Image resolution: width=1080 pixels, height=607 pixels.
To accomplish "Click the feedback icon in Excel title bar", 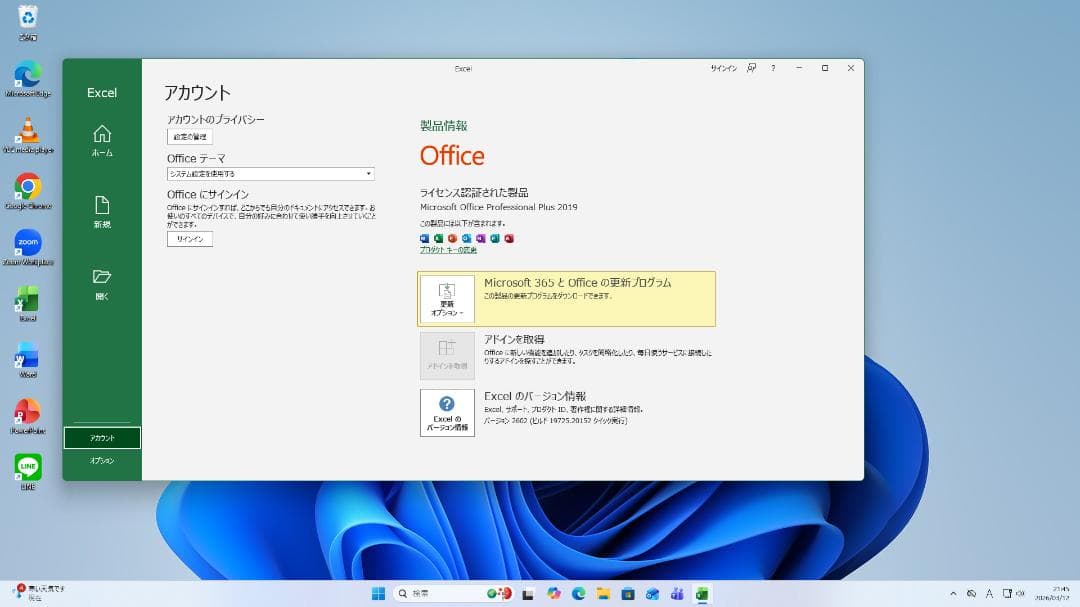I will pos(751,68).
